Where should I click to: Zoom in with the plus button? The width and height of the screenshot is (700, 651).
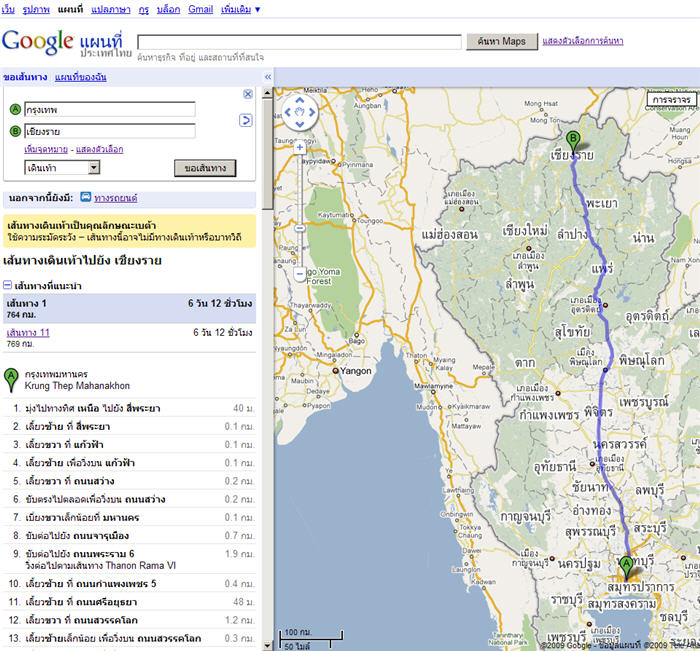300,147
